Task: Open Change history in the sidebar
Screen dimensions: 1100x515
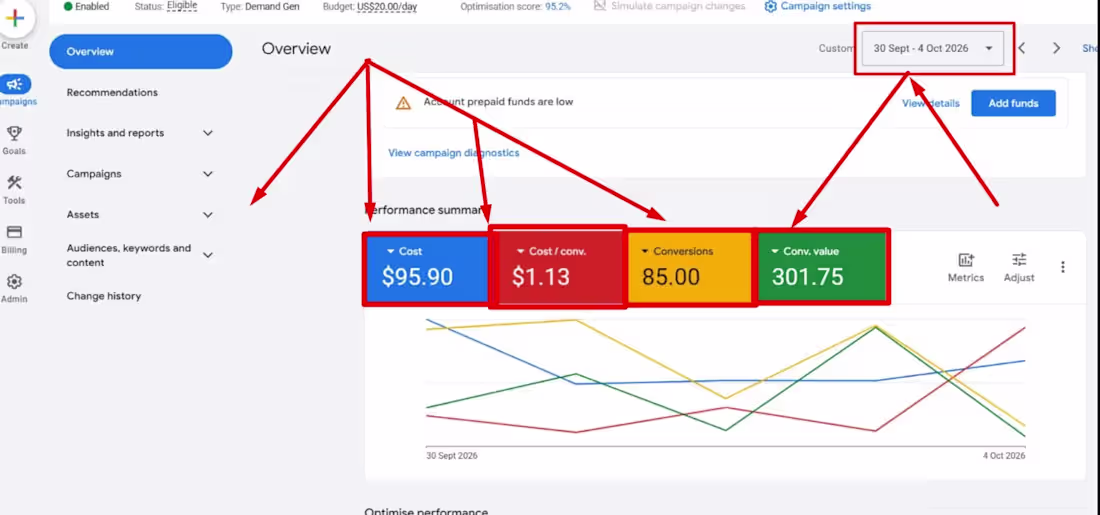Action: tap(104, 296)
